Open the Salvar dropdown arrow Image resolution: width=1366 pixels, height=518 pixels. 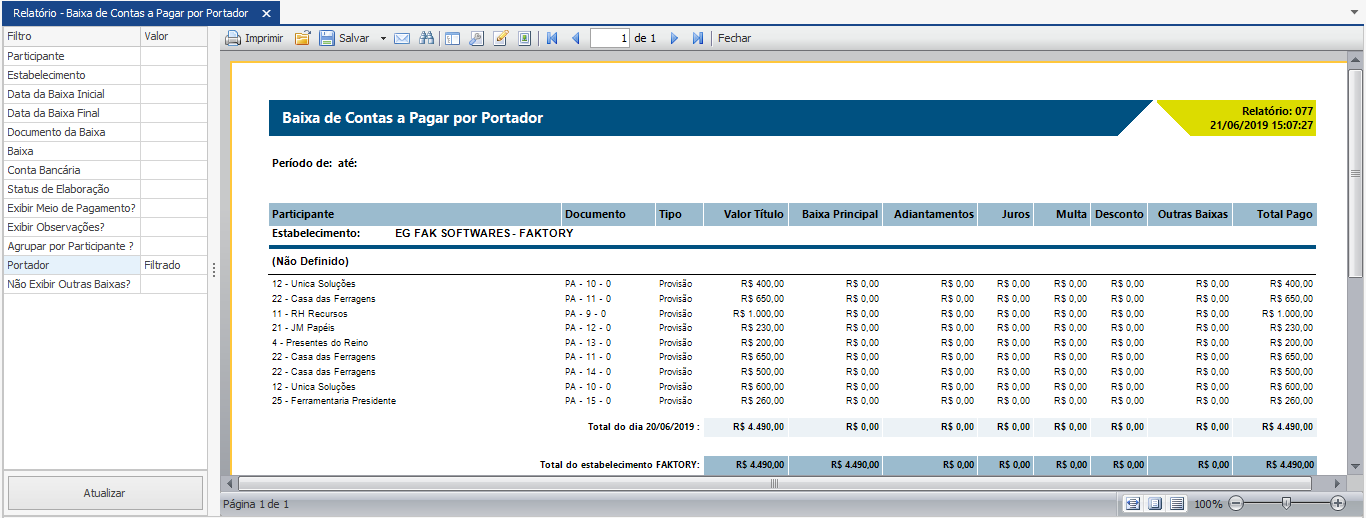coord(383,38)
